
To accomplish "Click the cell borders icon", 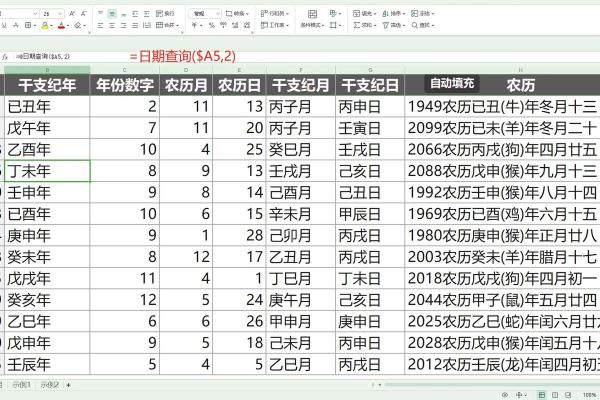I will tap(28, 25).
